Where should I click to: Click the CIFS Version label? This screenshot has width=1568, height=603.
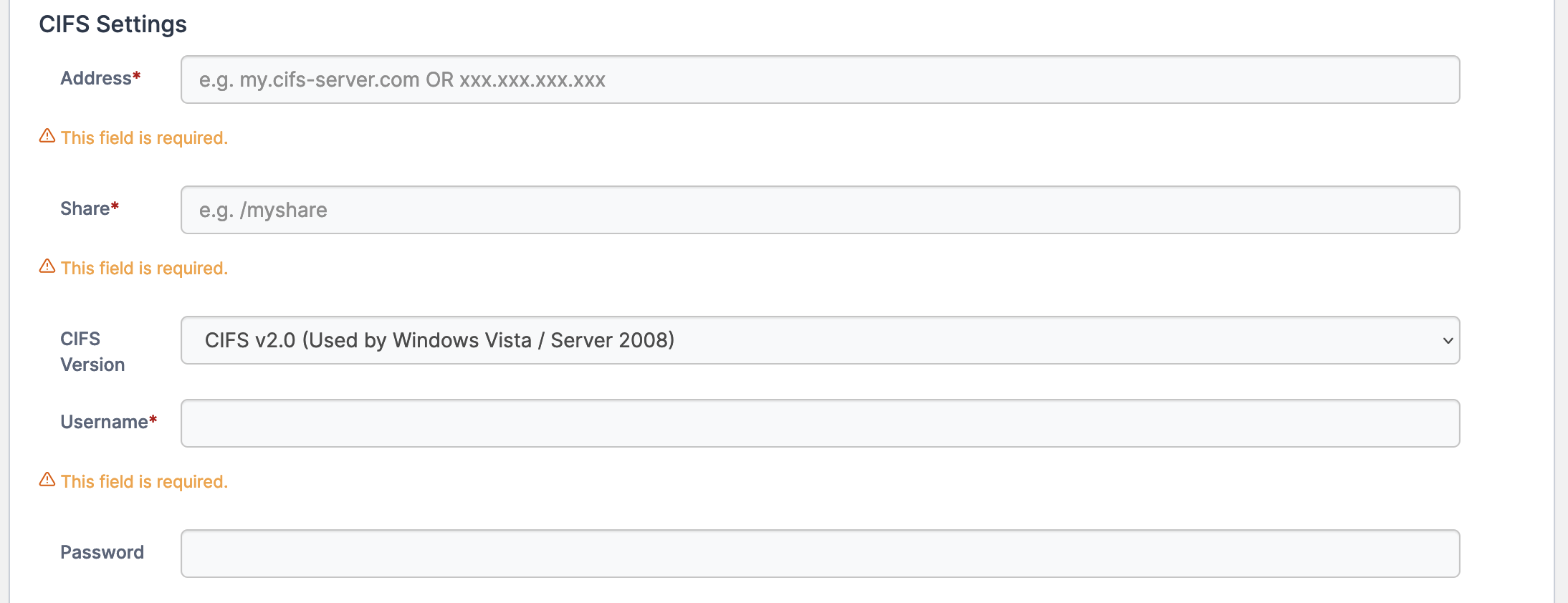click(92, 352)
